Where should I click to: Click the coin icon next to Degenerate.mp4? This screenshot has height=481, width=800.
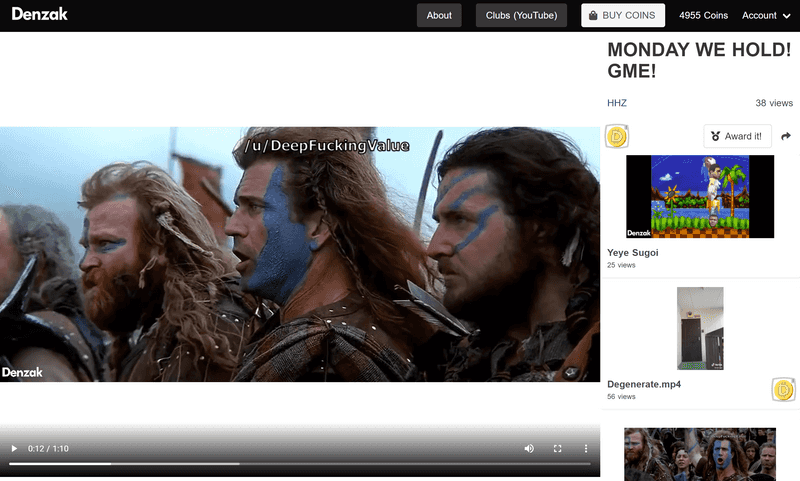(x=784, y=389)
